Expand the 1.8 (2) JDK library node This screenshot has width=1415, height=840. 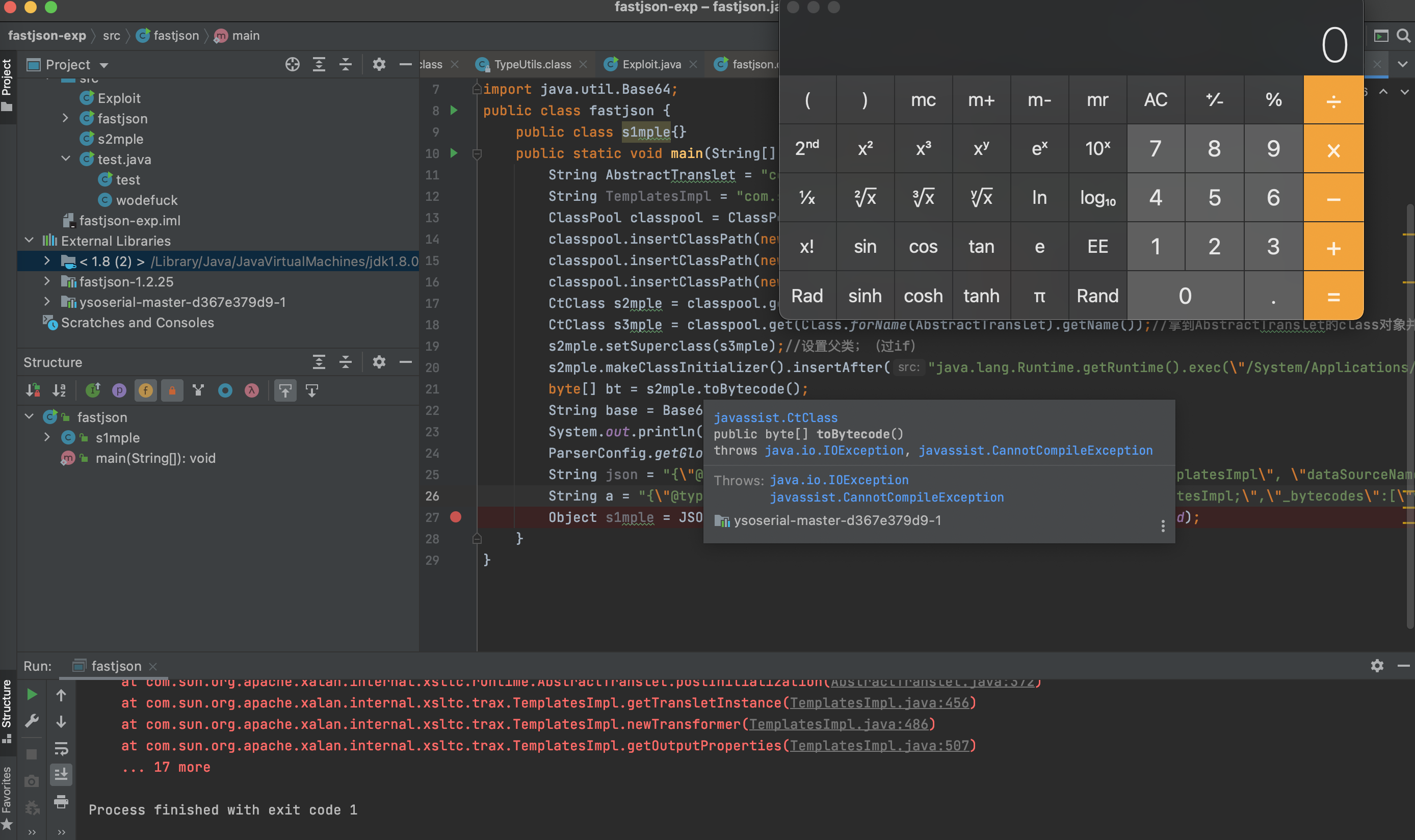[47, 261]
